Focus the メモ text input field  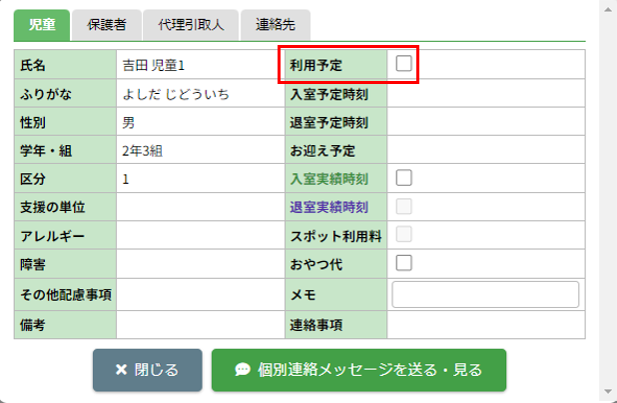click(x=485, y=294)
